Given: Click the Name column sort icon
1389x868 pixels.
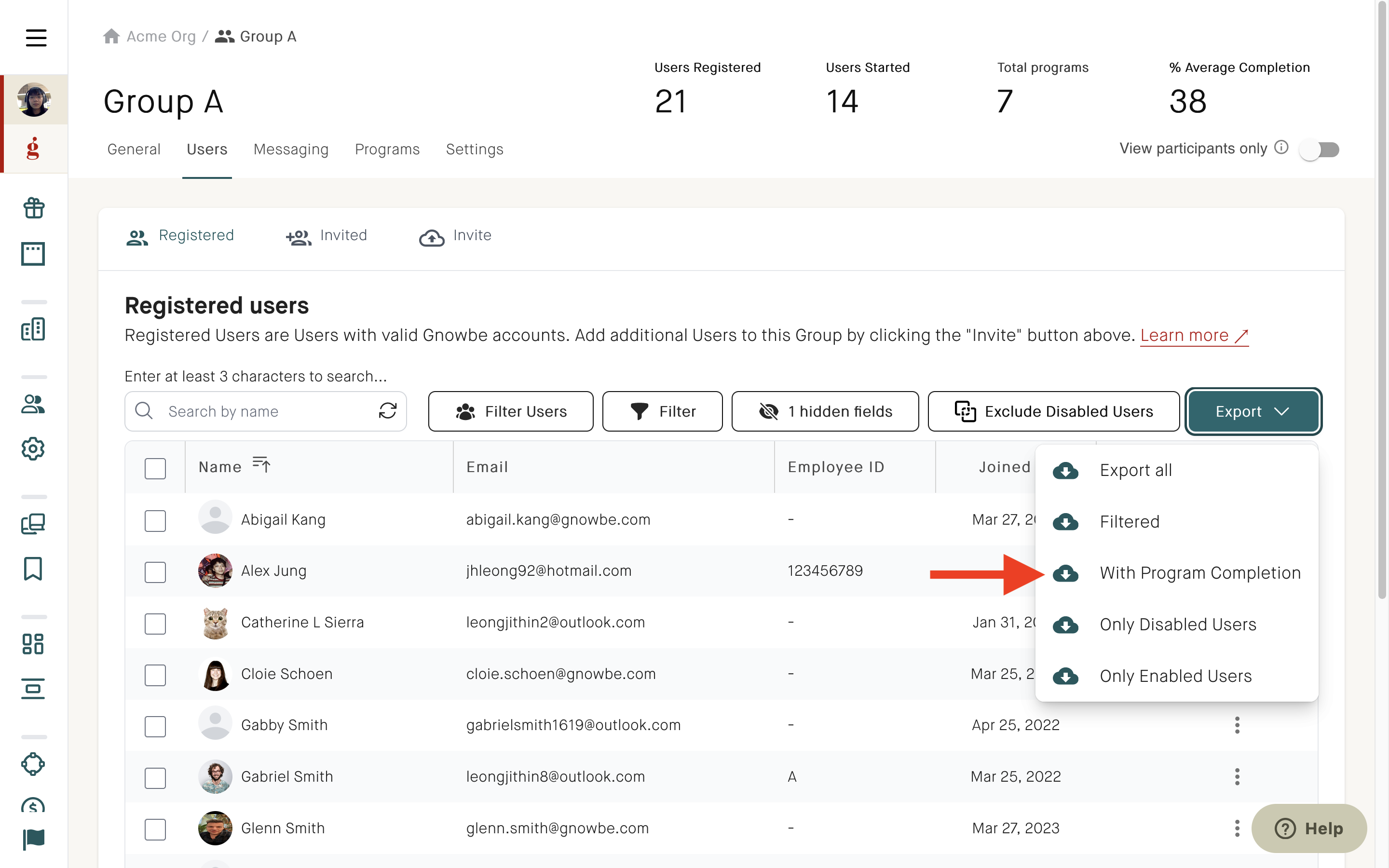Looking at the screenshot, I should click(x=261, y=464).
